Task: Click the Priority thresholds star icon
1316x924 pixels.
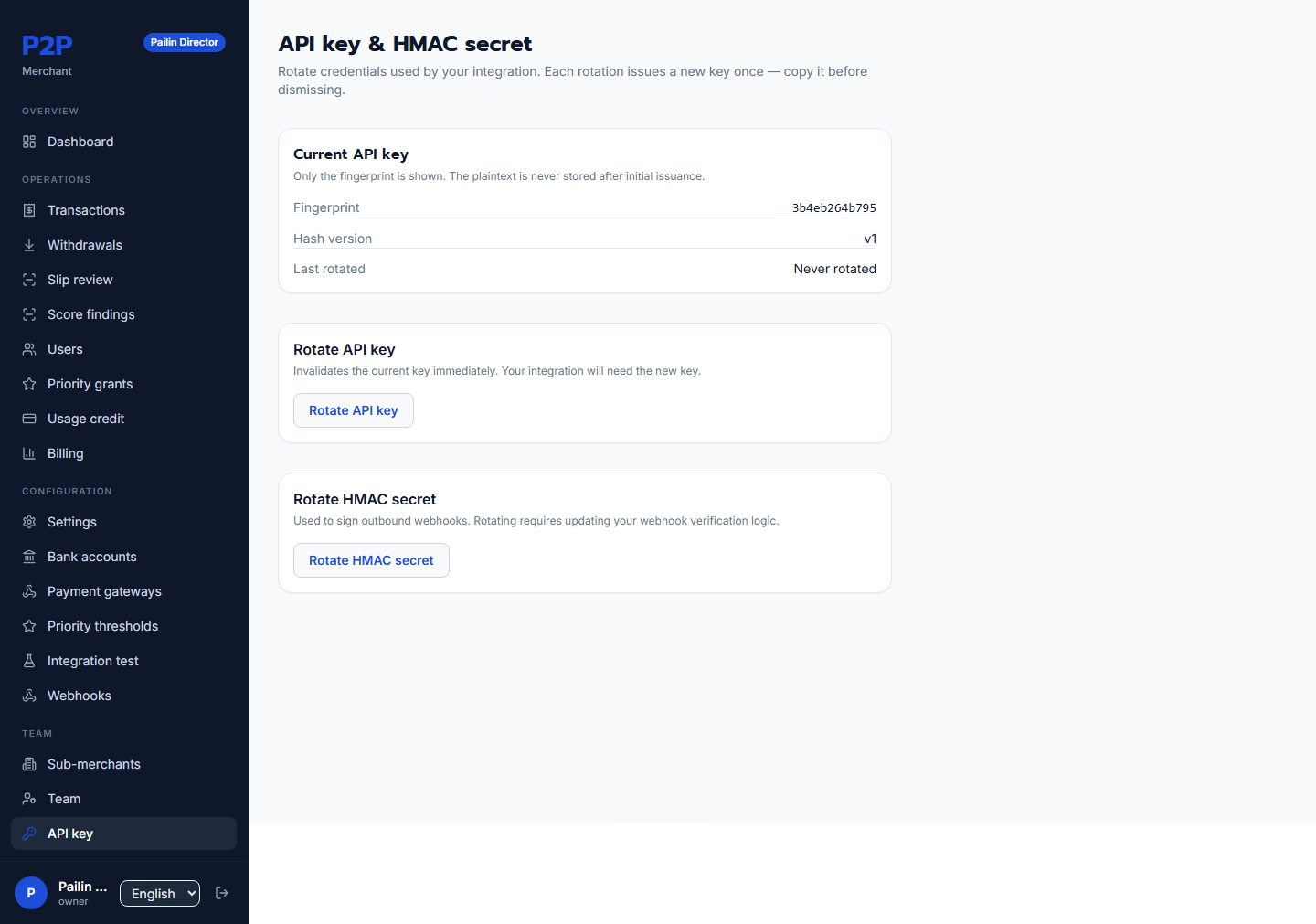Action: click(x=29, y=626)
